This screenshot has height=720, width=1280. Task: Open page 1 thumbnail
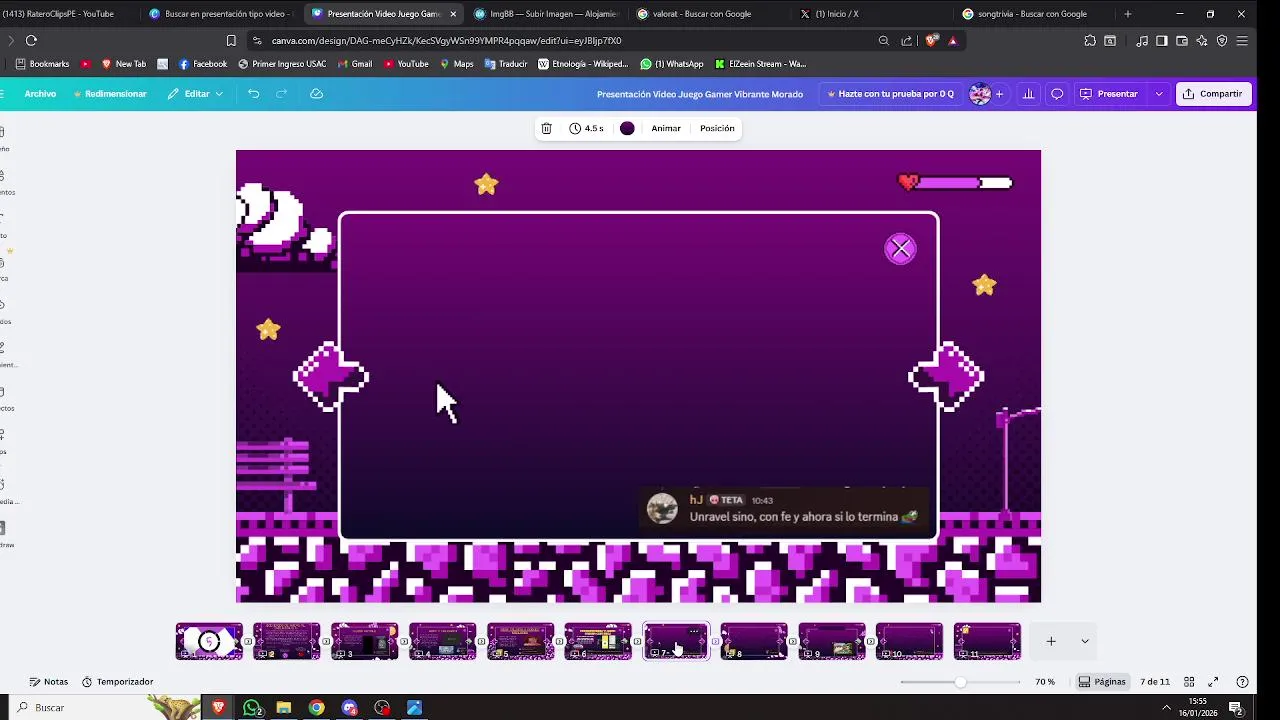(209, 641)
